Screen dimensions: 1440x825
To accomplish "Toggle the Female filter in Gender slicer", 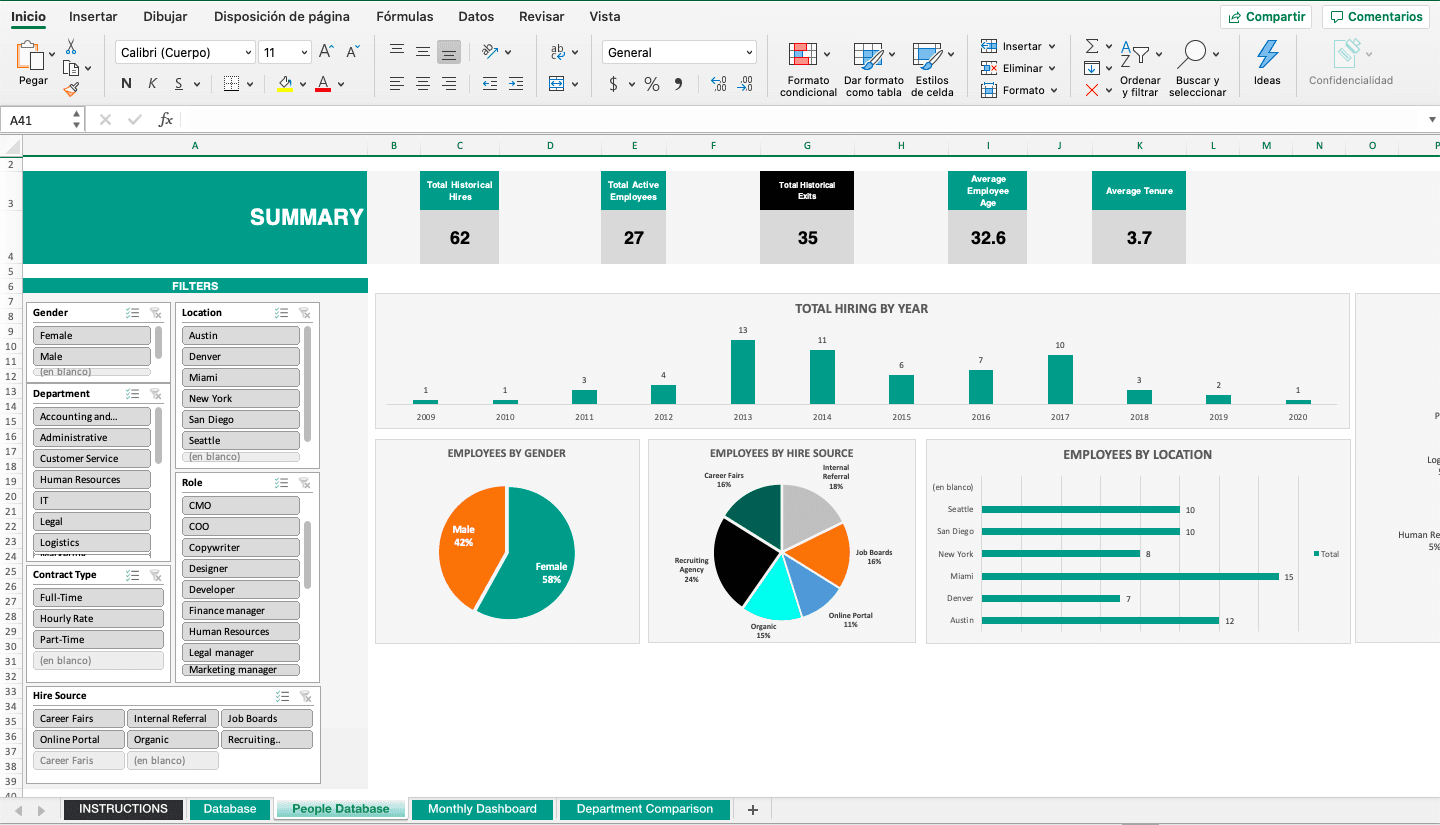I will pos(91,335).
